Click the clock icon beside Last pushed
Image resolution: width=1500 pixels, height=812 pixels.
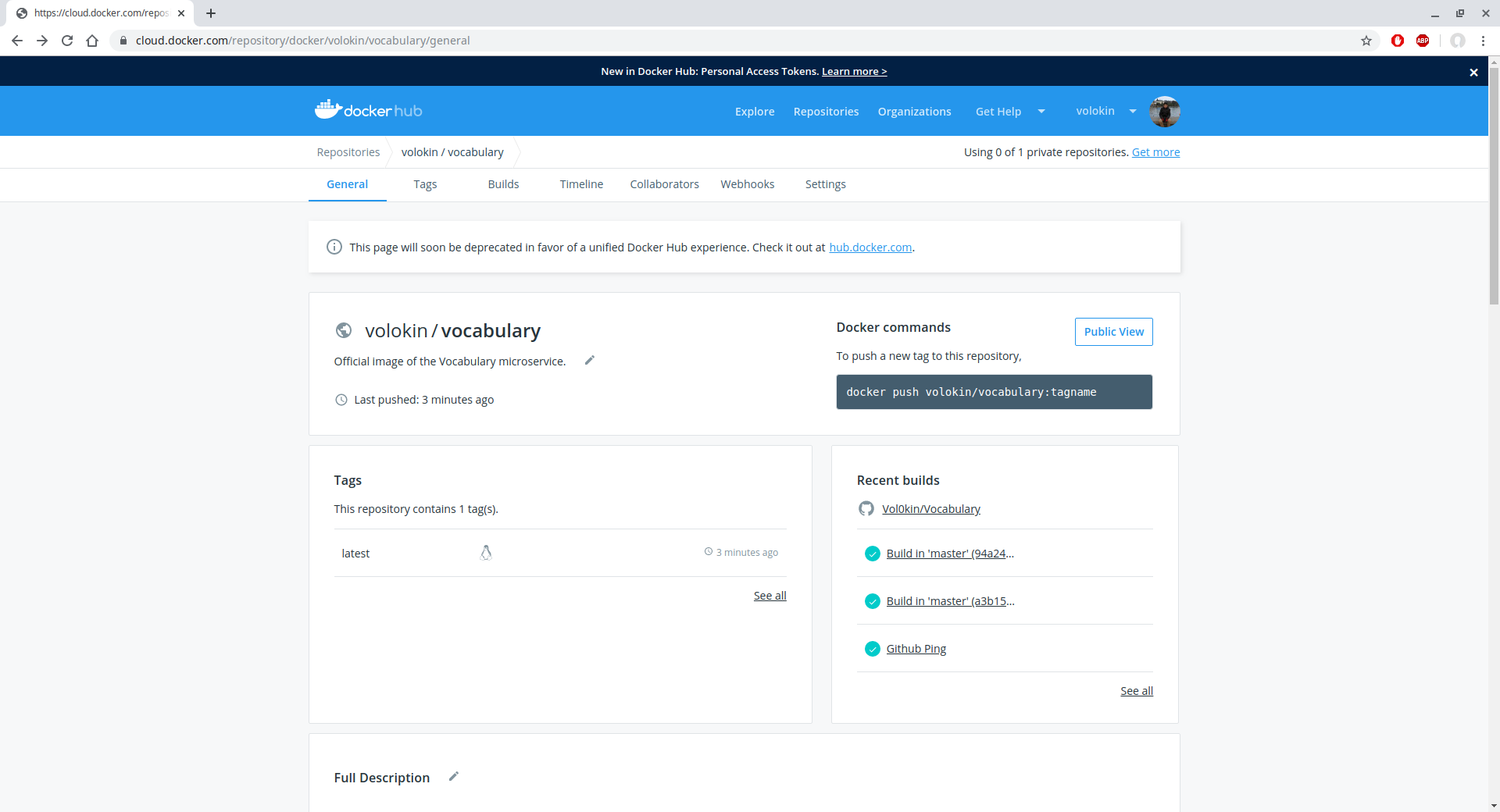point(341,400)
